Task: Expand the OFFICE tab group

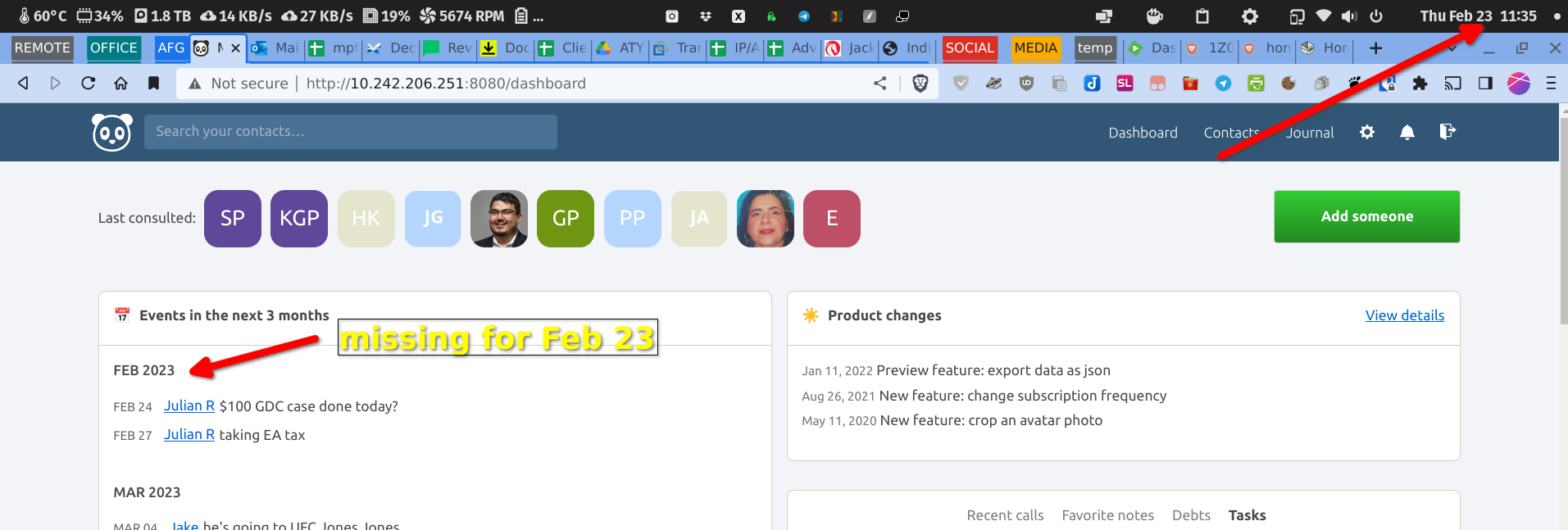Action: 114,48
